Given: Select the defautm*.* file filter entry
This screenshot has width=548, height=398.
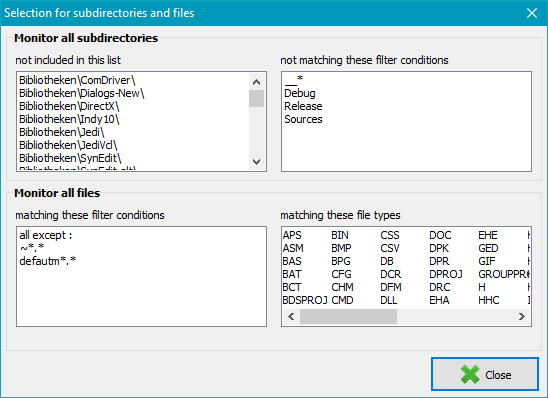Looking at the screenshot, I should [48, 261].
